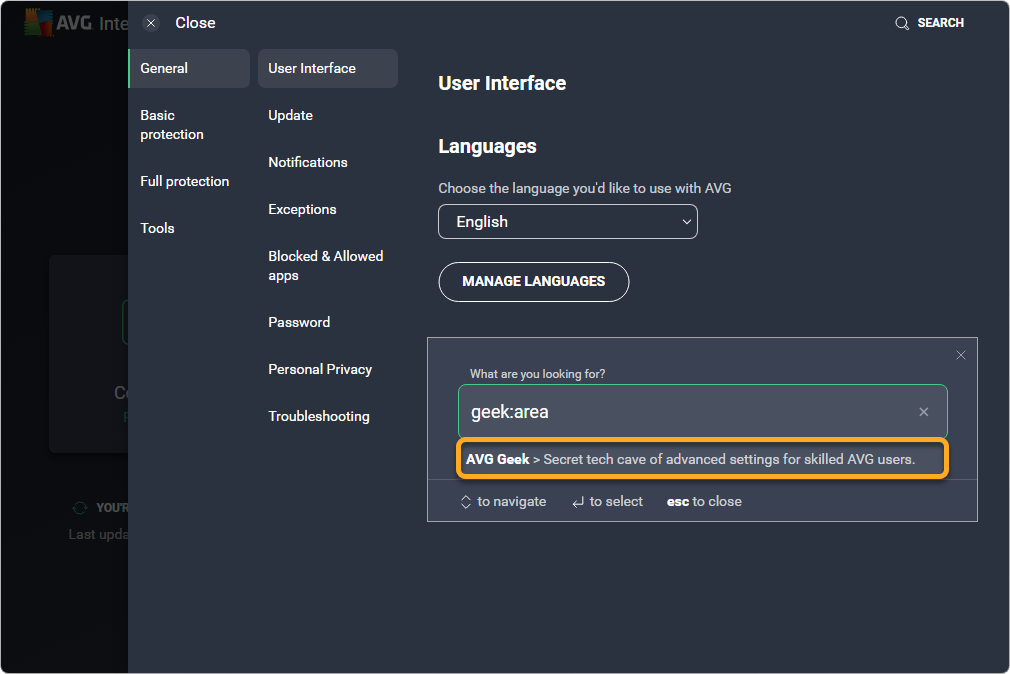
Task: Click the AVG logo icon
Action: click(39, 23)
